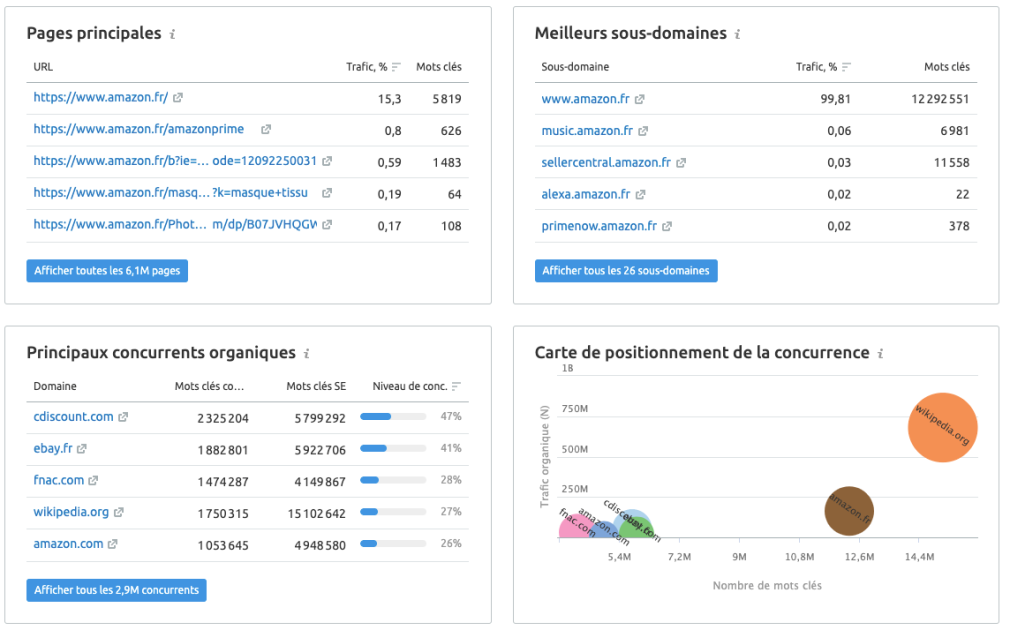1010x630 pixels.
Task: Open external link icon for www.amazon.fr subdomain
Action: (640, 99)
